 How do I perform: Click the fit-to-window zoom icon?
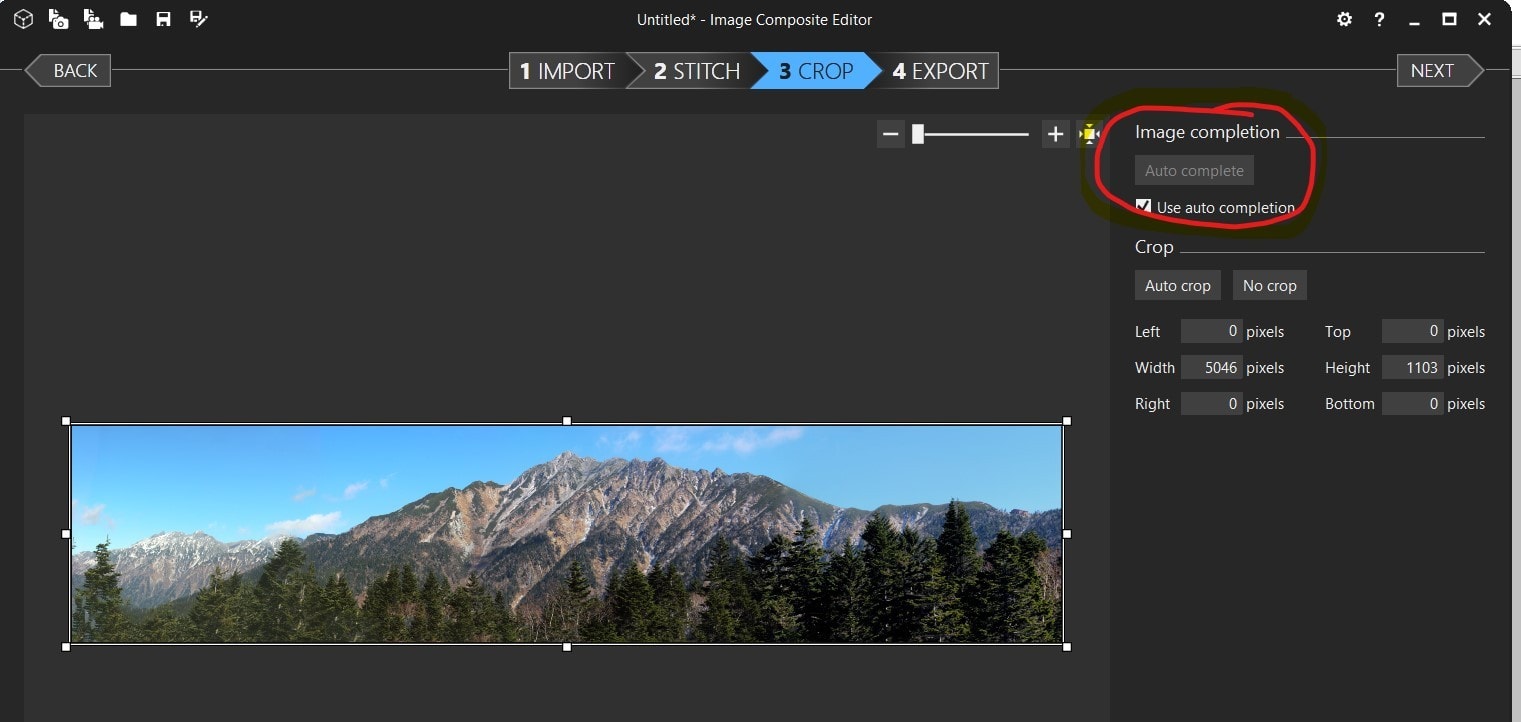click(x=1089, y=134)
